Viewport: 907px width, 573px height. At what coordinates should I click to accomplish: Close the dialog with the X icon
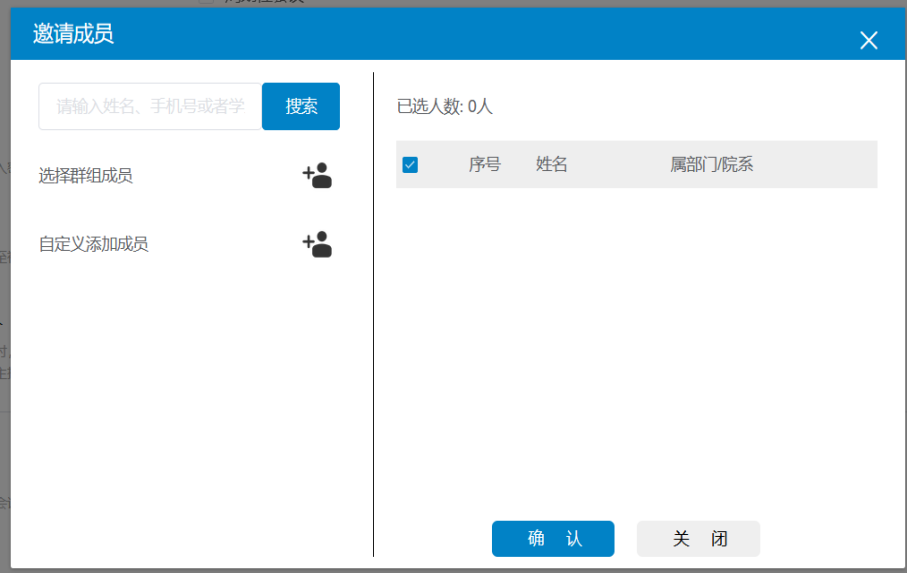868,40
